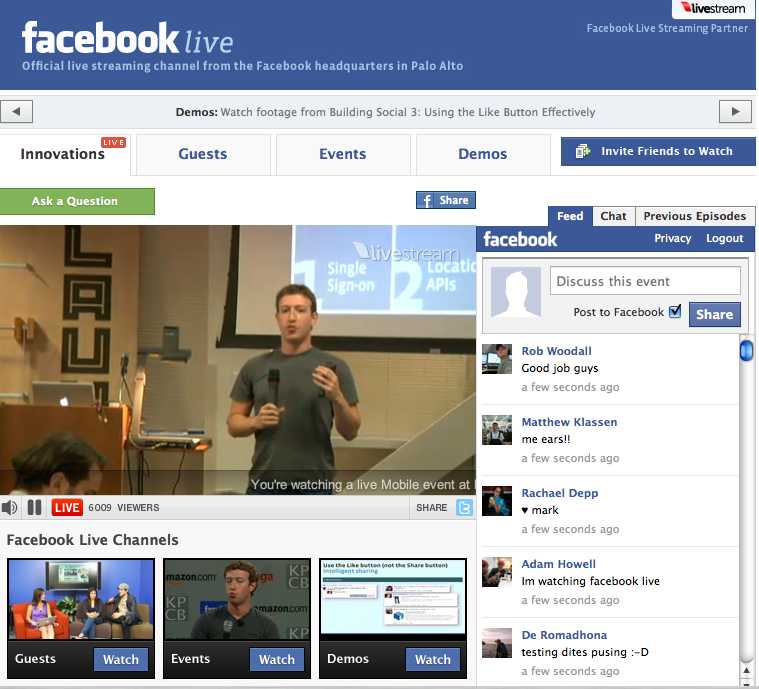
Task: Click the Logout link
Action: pyautogui.click(x=724, y=239)
